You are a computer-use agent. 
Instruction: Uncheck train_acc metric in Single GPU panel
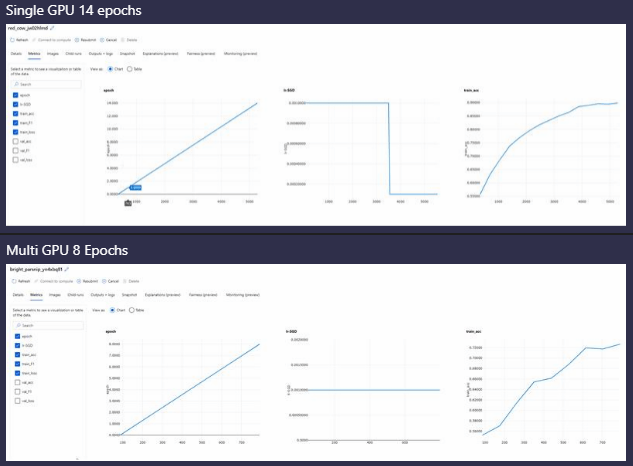(x=15, y=114)
